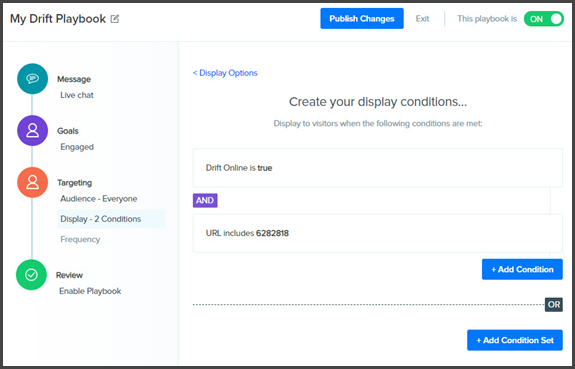
Task: Click the Goals step heading
Action: (68, 131)
